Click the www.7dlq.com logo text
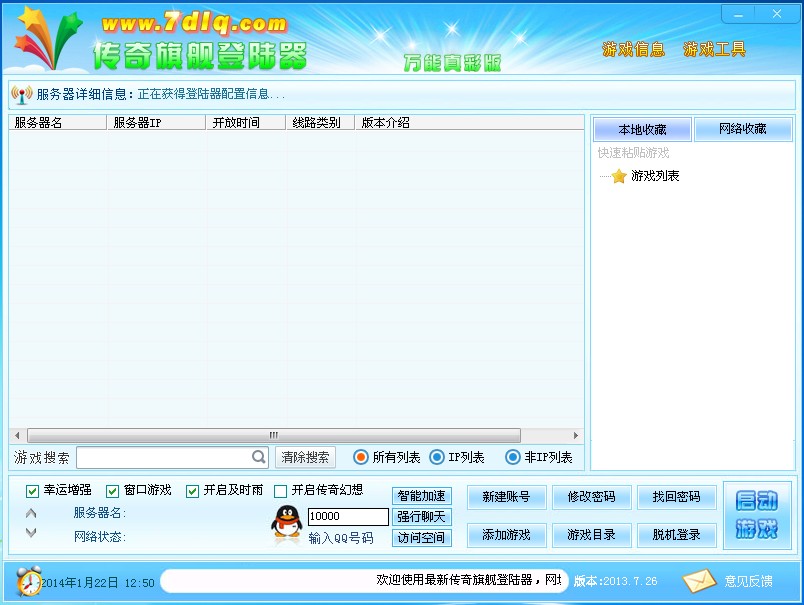Image resolution: width=804 pixels, height=605 pixels. (x=194, y=23)
